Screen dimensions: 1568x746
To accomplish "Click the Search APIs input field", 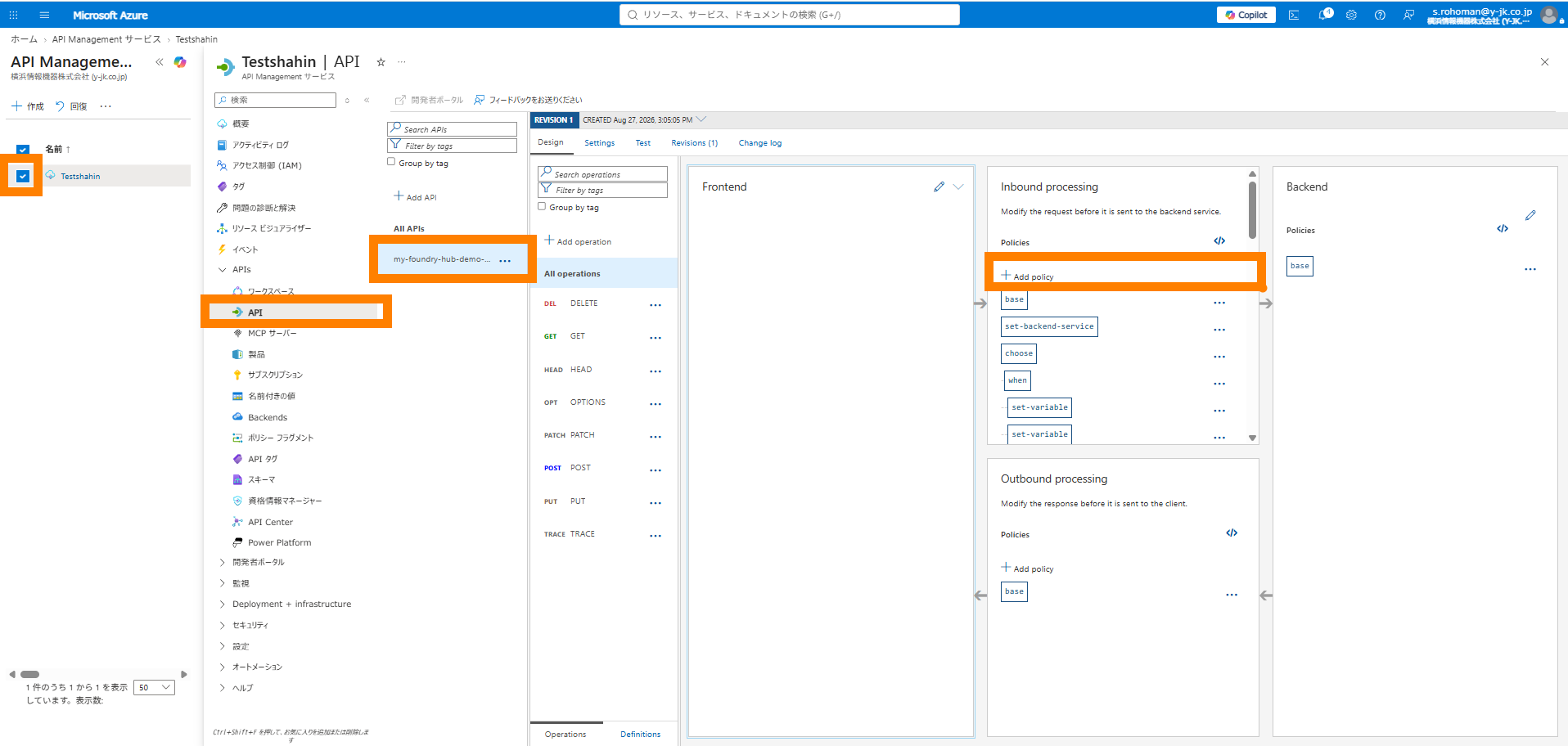I will click(x=452, y=129).
